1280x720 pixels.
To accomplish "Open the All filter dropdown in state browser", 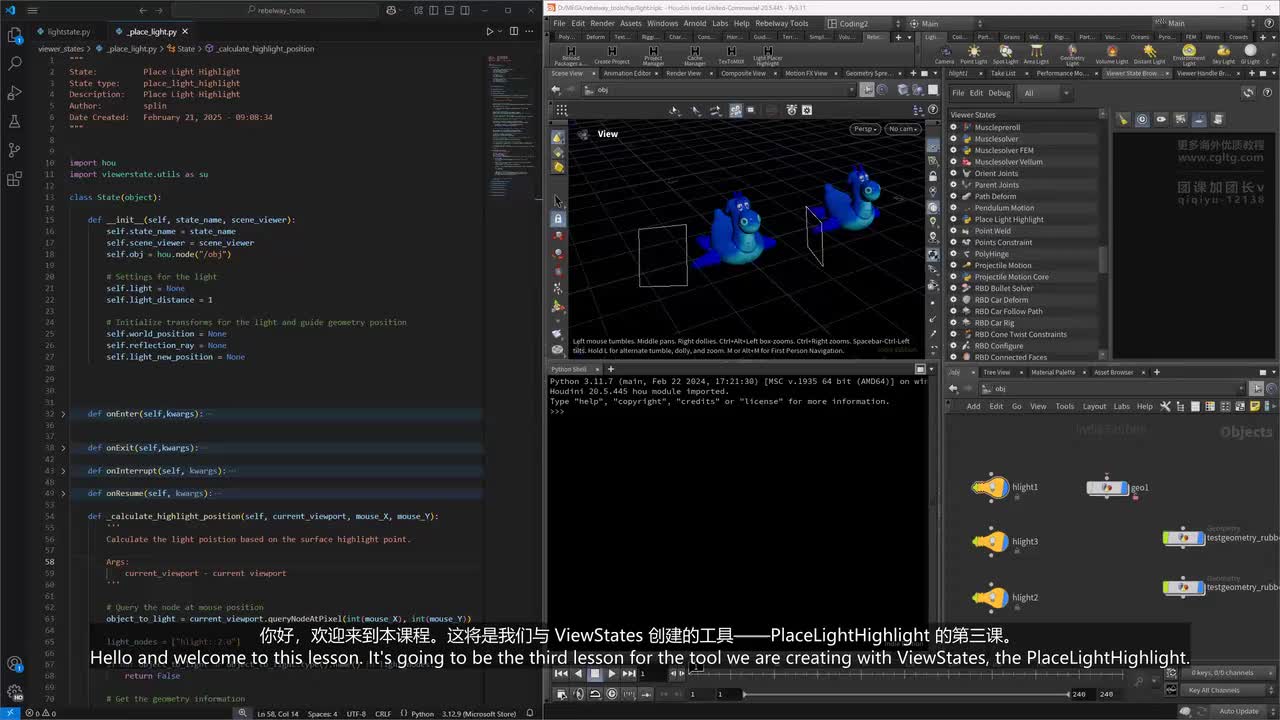I will click(x=1045, y=93).
